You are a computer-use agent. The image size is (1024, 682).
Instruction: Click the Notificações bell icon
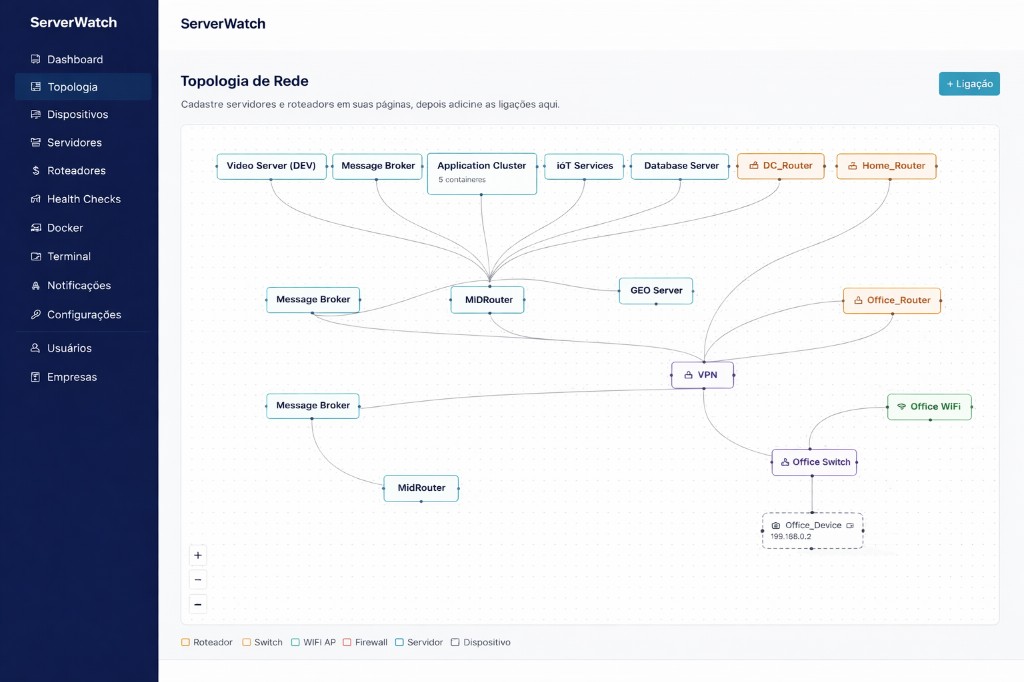point(36,286)
